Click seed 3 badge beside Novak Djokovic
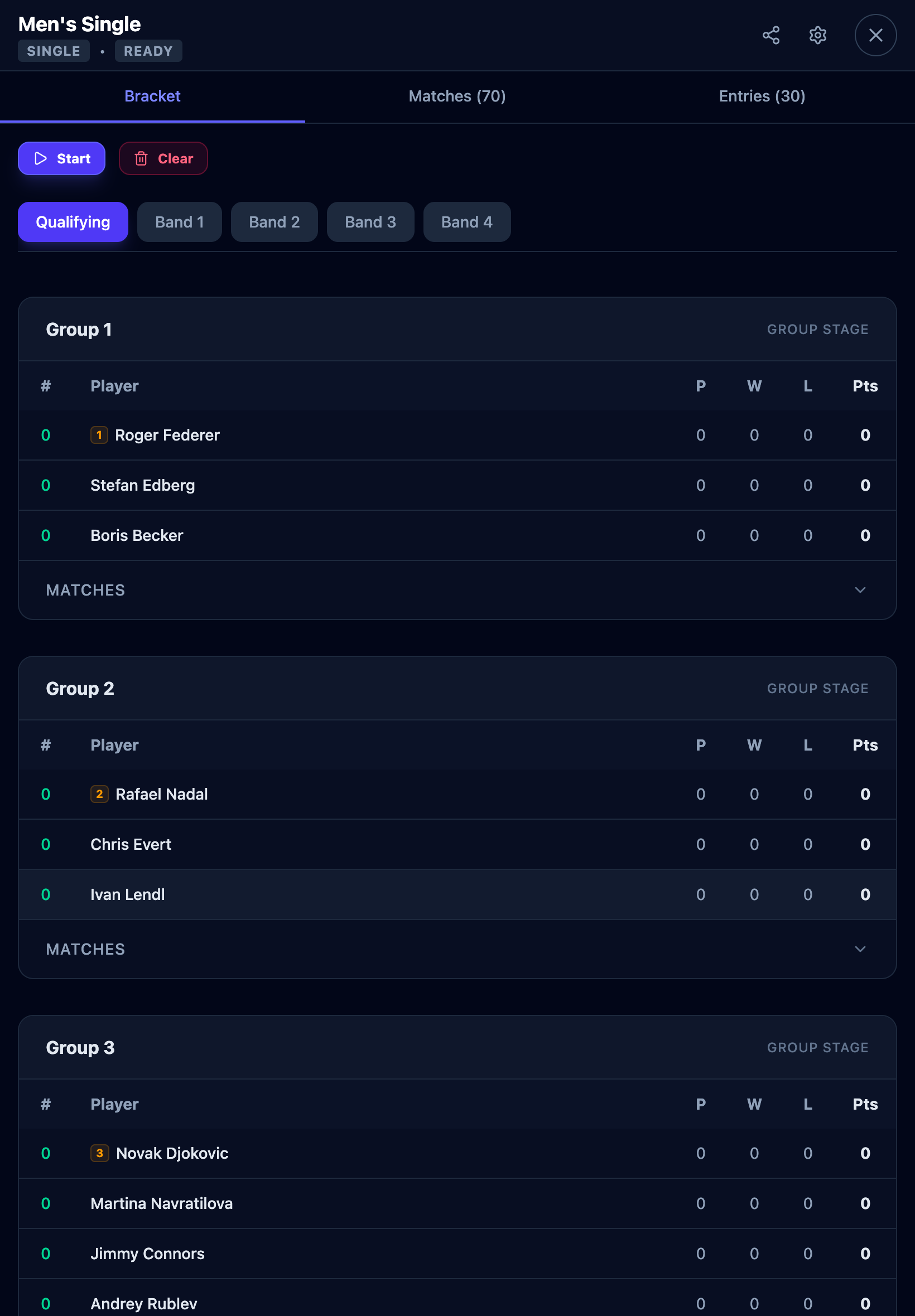This screenshot has height=1316, width=915. tap(99, 1153)
